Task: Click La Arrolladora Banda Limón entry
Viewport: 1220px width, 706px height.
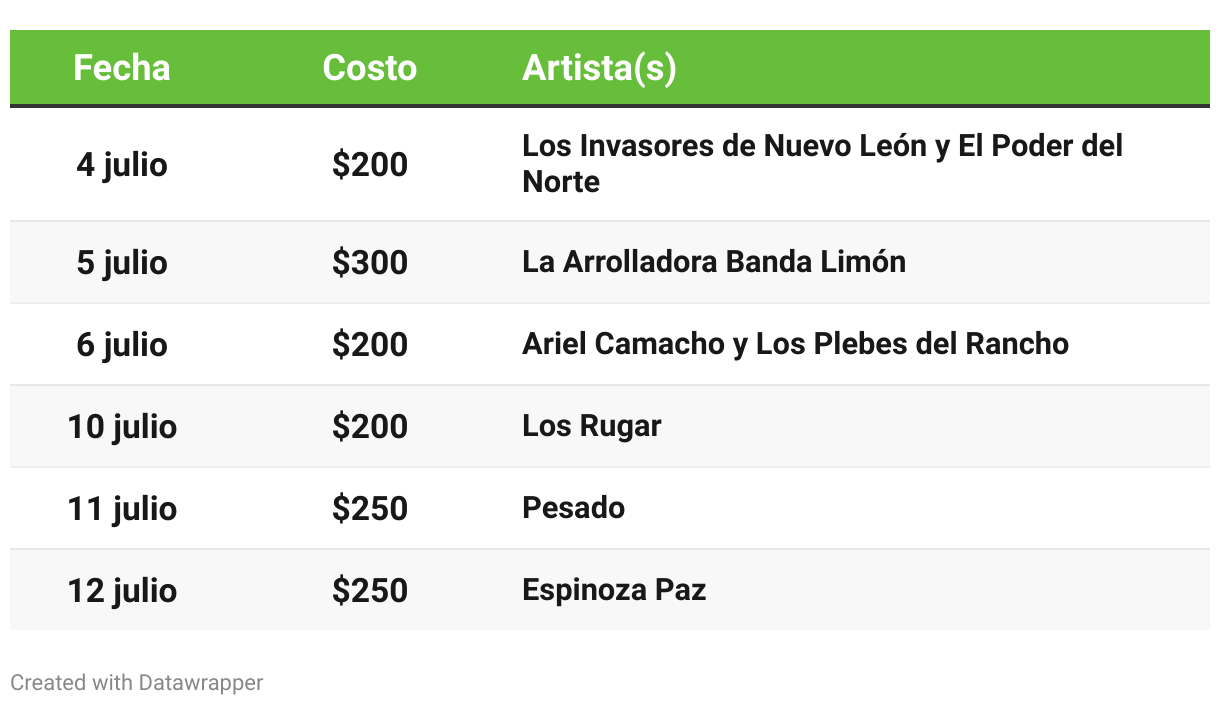Action: [714, 262]
